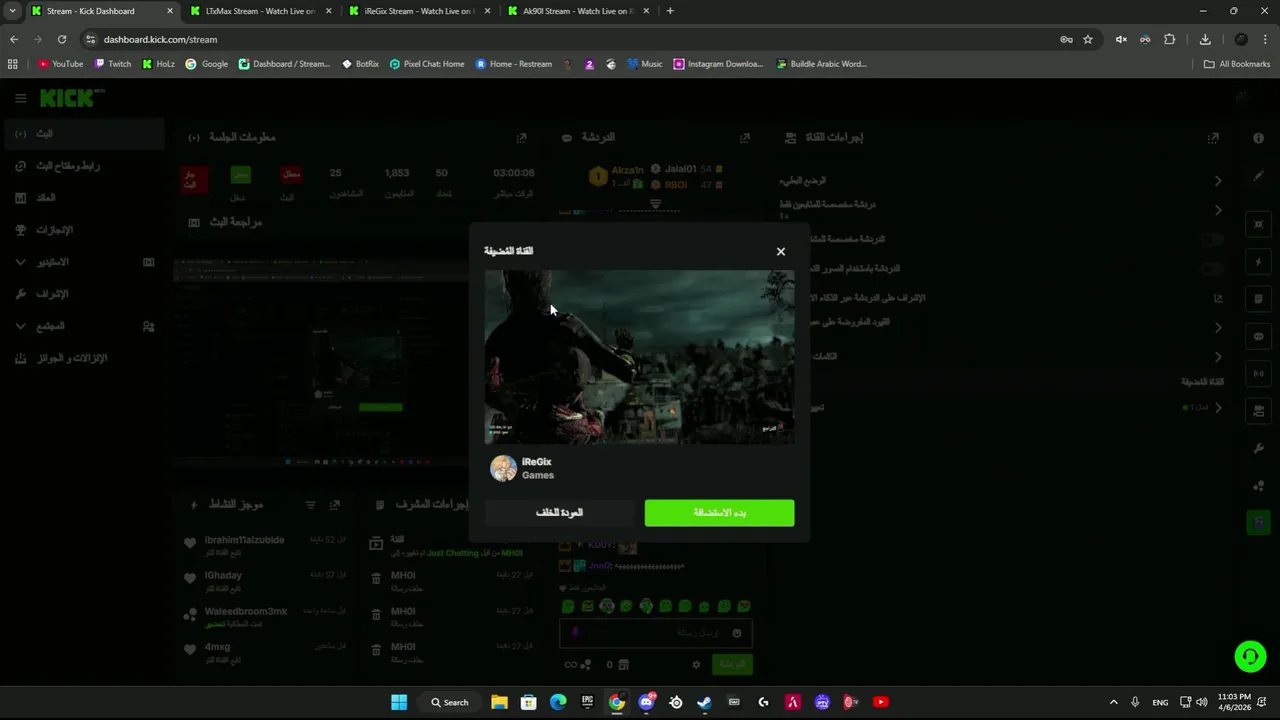Click the Games category label

point(538,476)
